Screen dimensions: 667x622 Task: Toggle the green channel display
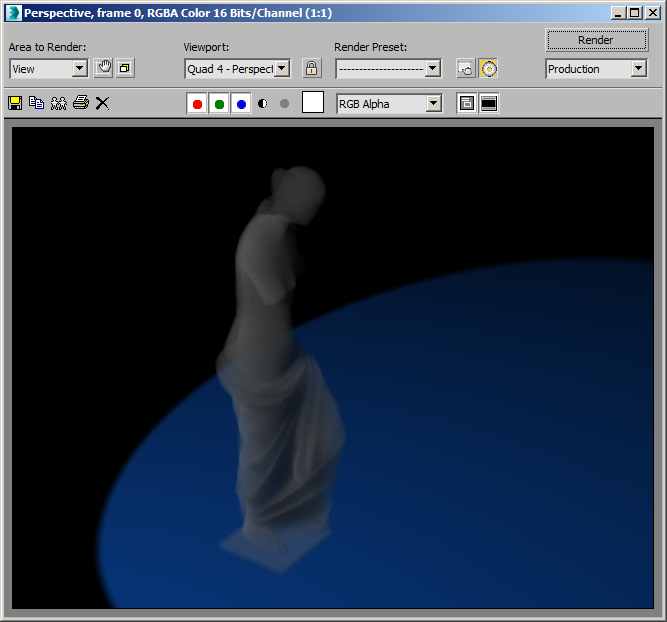[x=219, y=103]
